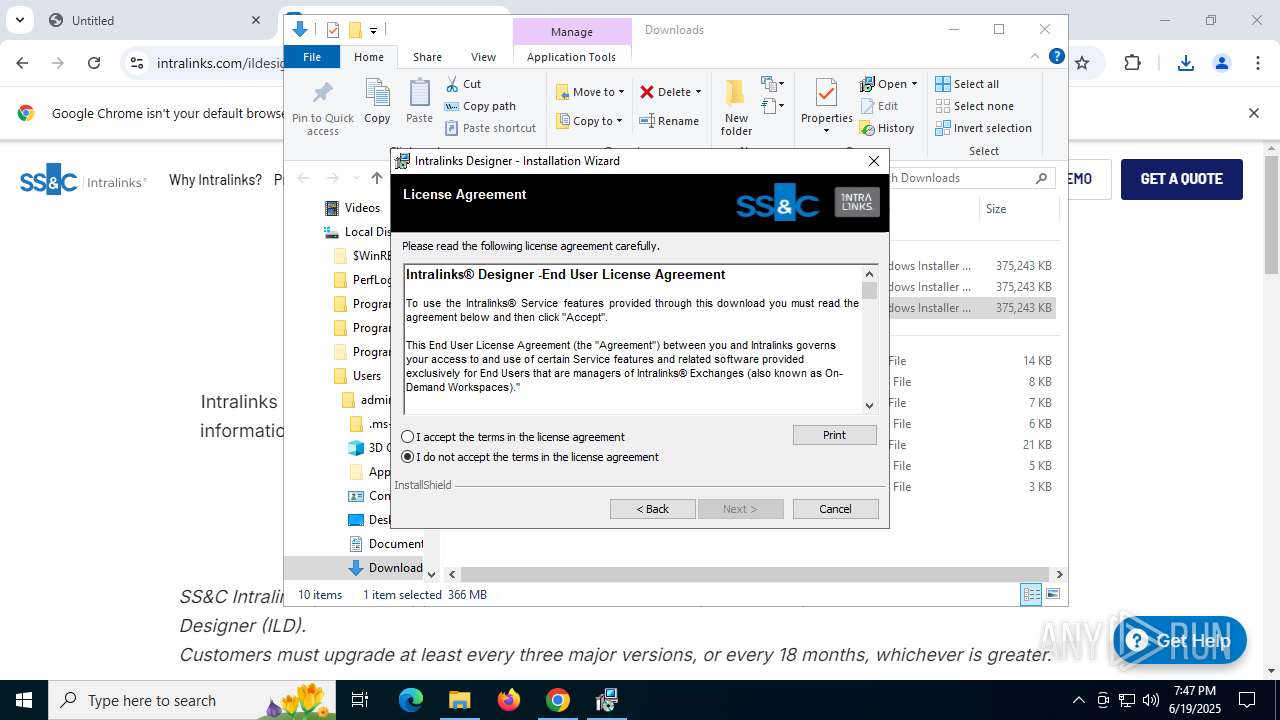Open Chrome Extensions puzzle icon
The image size is (1280, 720).
coord(1132,63)
